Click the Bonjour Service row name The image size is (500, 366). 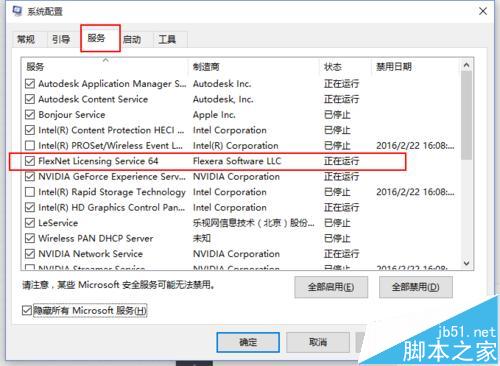click(x=72, y=115)
